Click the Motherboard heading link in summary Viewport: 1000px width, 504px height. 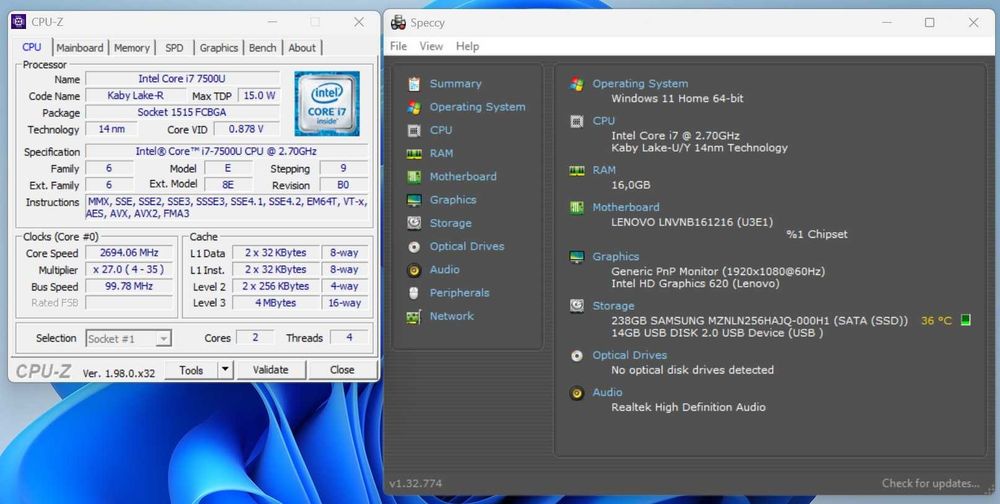coord(626,207)
